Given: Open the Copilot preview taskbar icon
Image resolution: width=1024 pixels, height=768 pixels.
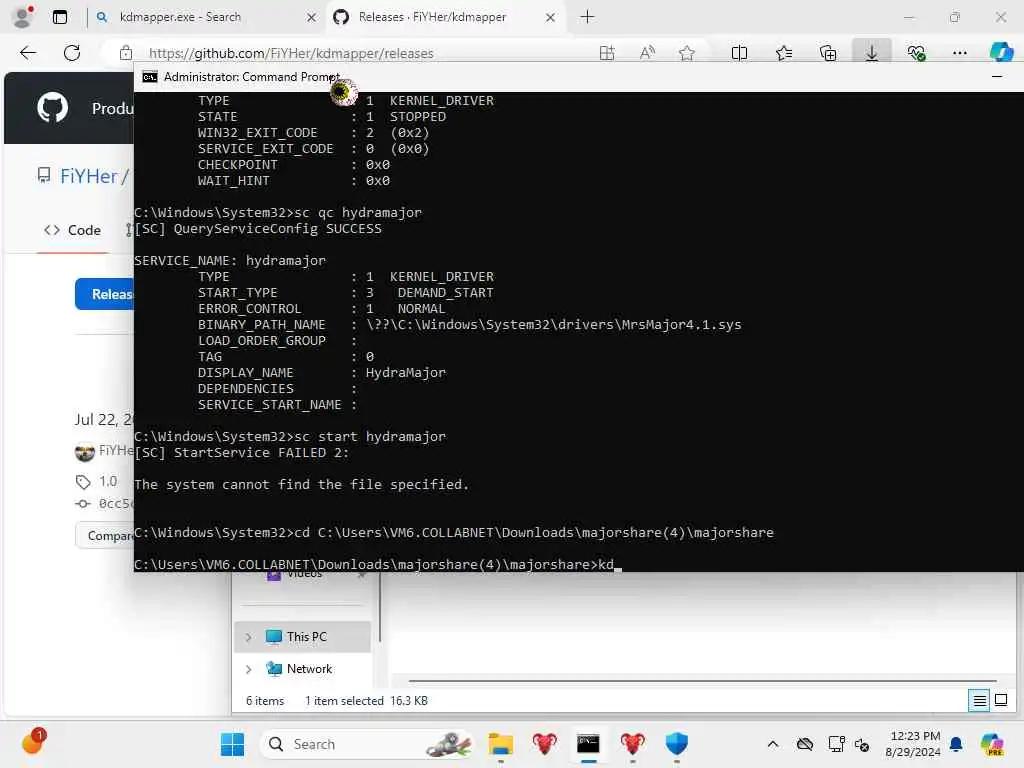Looking at the screenshot, I should pyautogui.click(x=992, y=744).
